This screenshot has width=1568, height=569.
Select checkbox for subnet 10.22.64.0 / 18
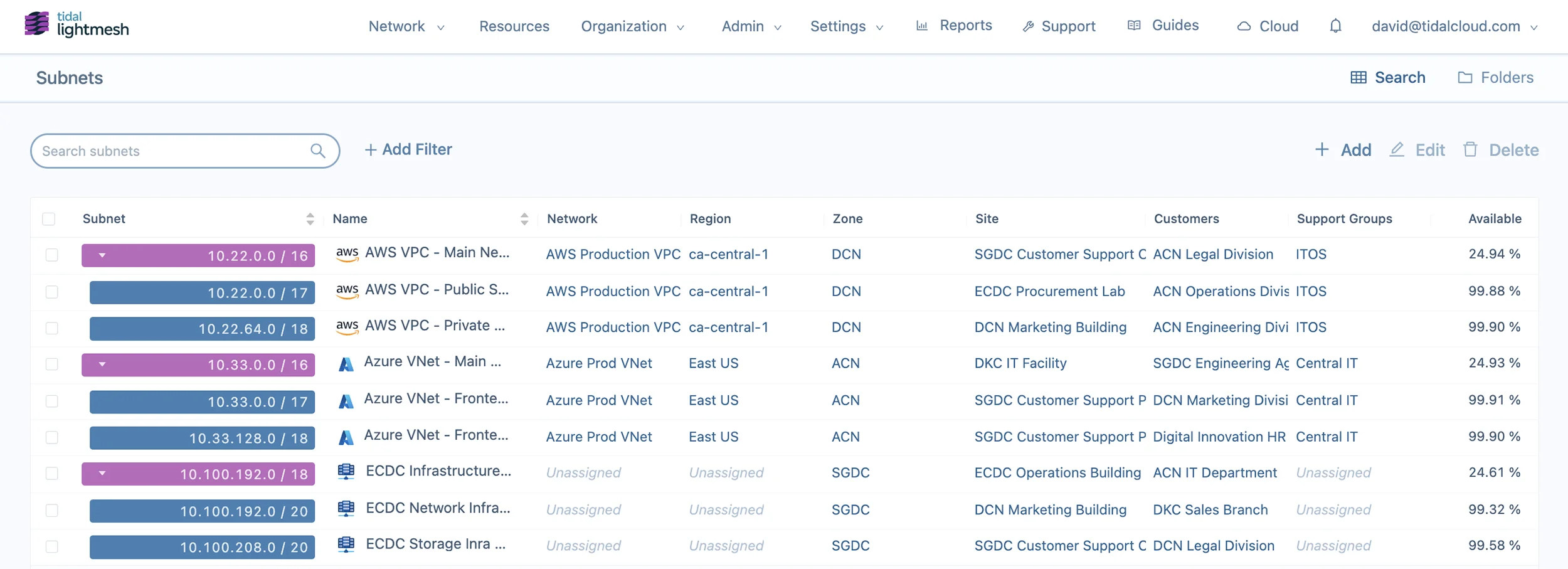coord(52,328)
